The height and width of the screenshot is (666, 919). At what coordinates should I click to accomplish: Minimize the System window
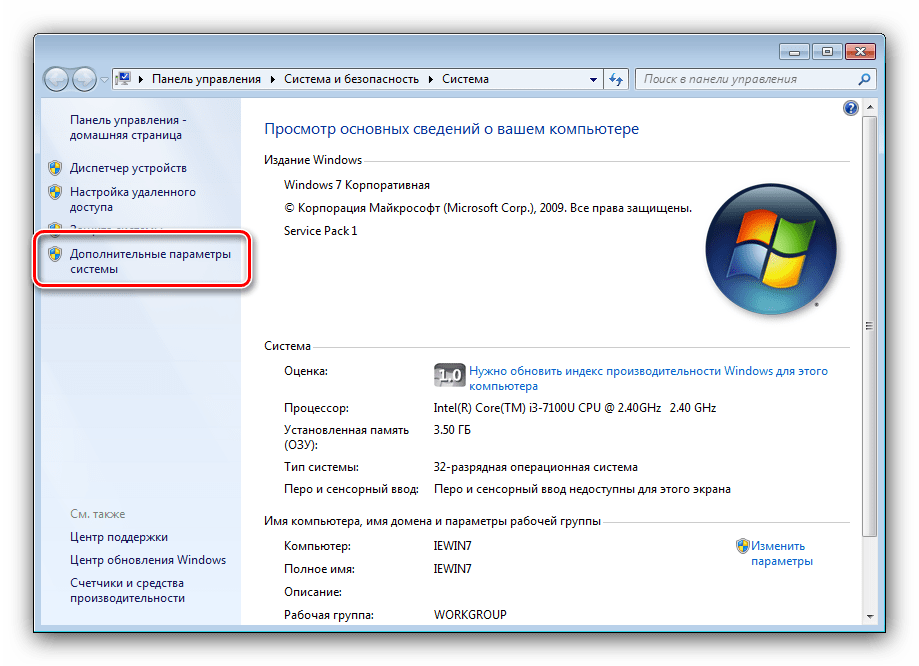tap(794, 52)
